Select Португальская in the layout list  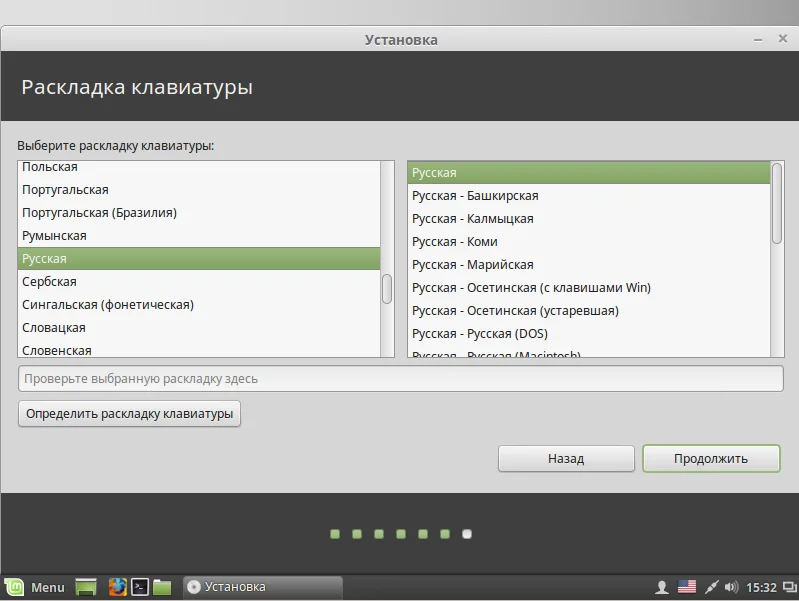point(199,190)
